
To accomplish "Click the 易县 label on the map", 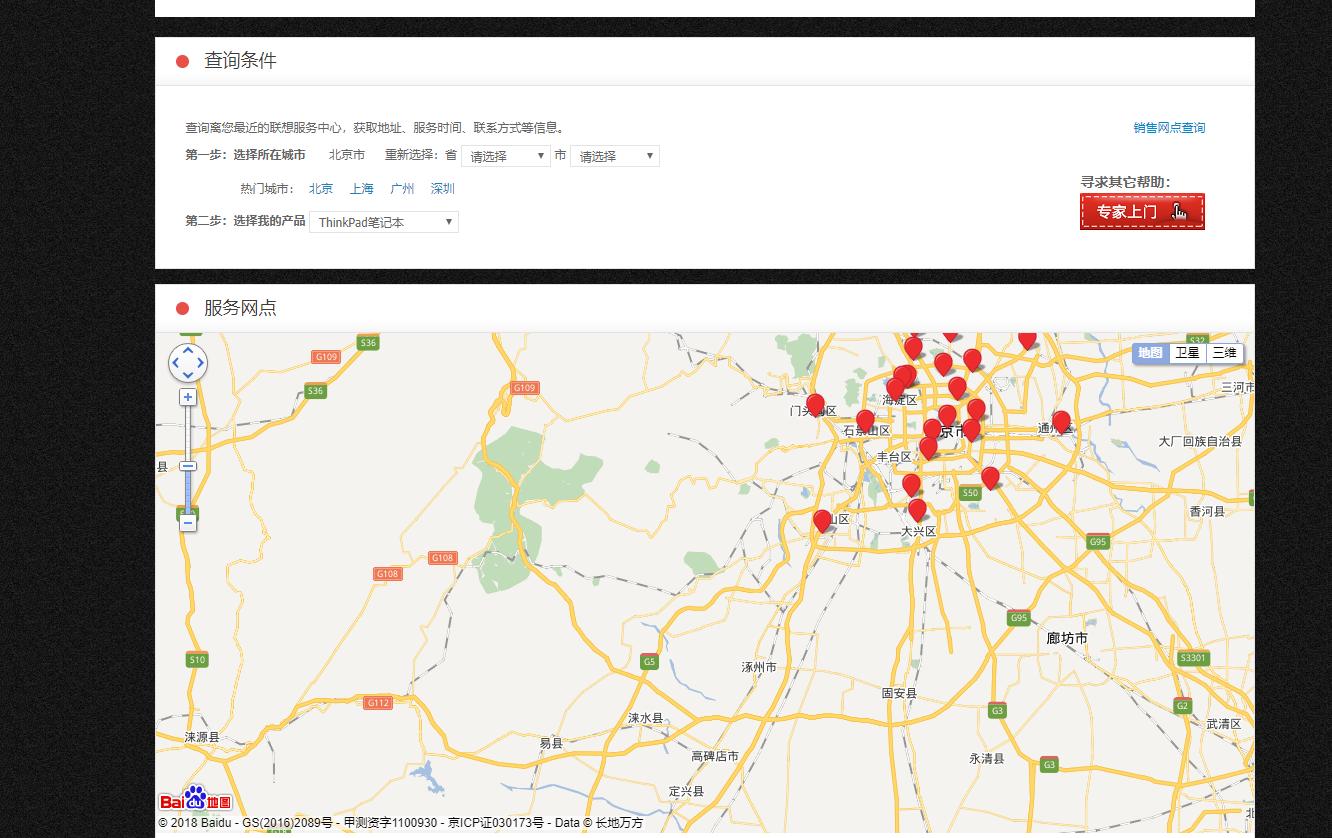I will point(551,744).
